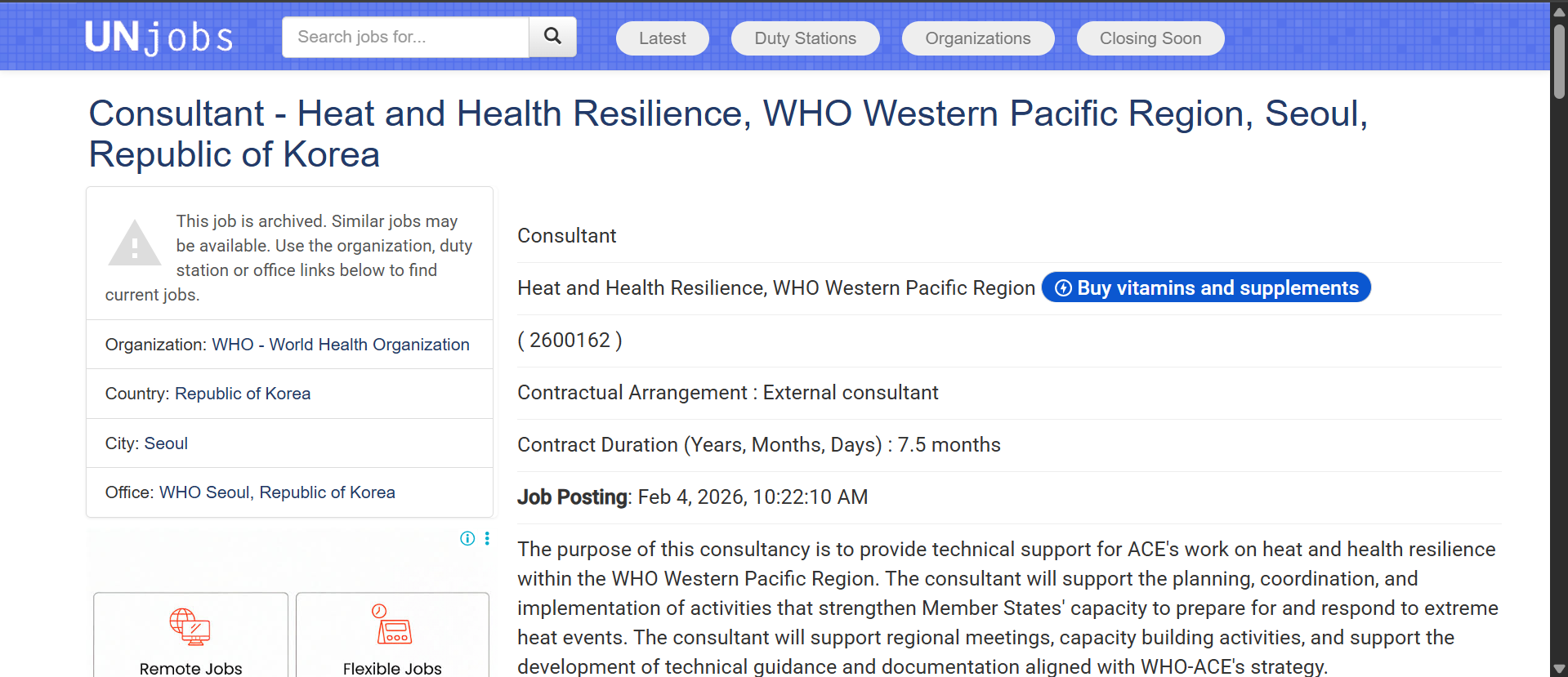Go to the Organizations page
The width and height of the screenshot is (1568, 677).
coord(977,38)
